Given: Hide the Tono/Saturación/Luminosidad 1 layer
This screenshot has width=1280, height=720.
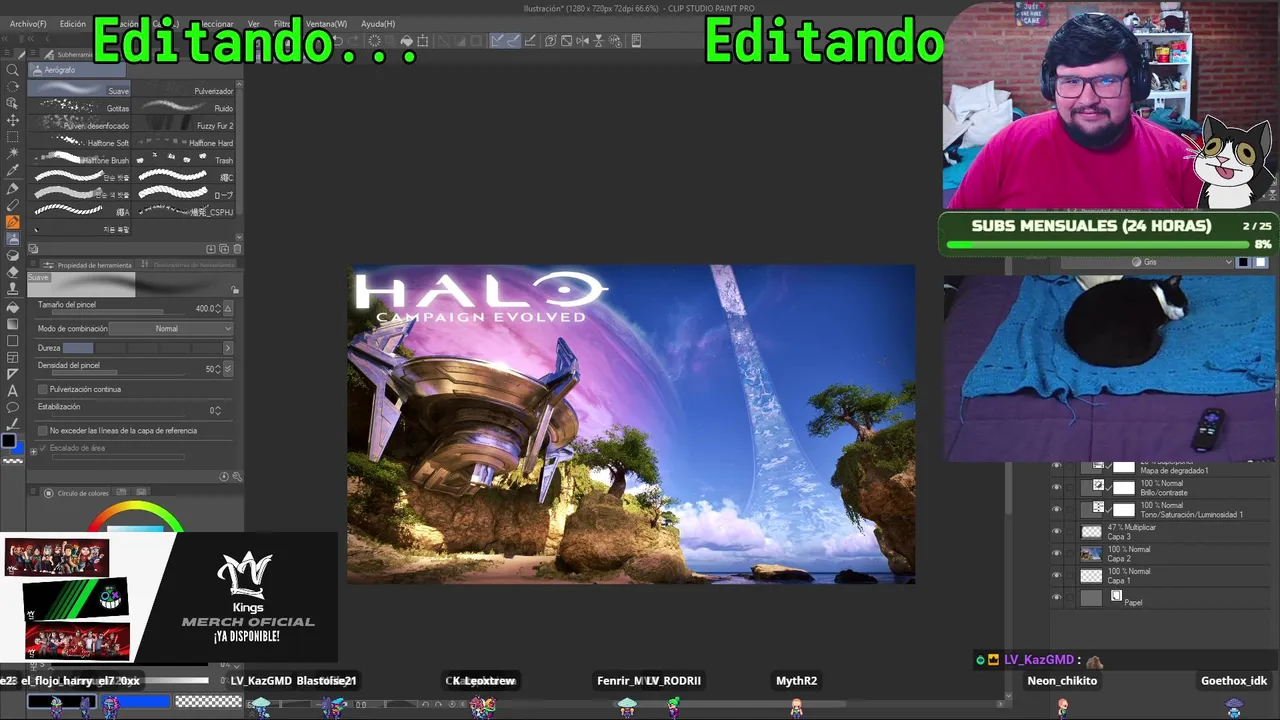Looking at the screenshot, I should pyautogui.click(x=1056, y=509).
